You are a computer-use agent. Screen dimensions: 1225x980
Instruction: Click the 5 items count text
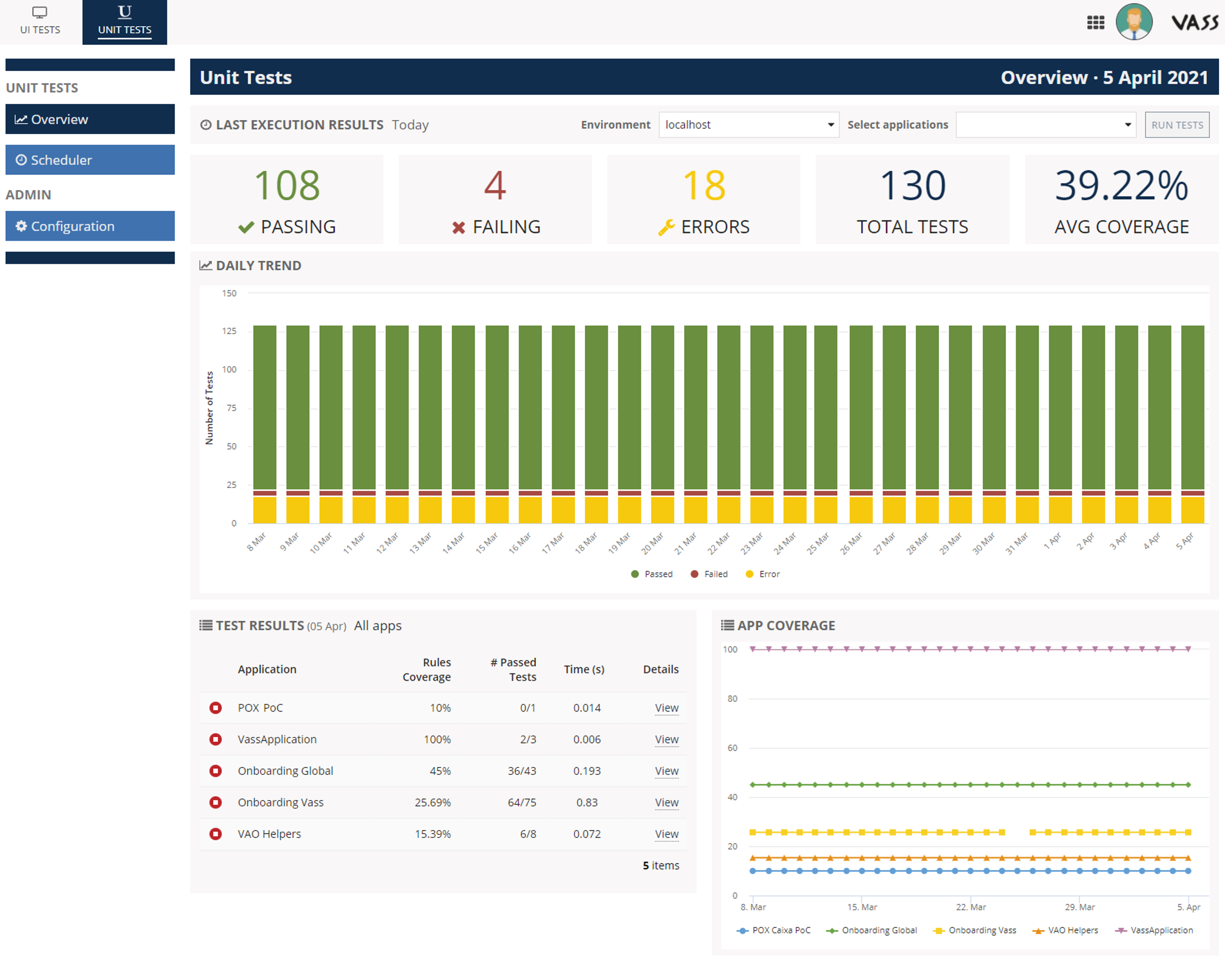pyautogui.click(x=661, y=865)
